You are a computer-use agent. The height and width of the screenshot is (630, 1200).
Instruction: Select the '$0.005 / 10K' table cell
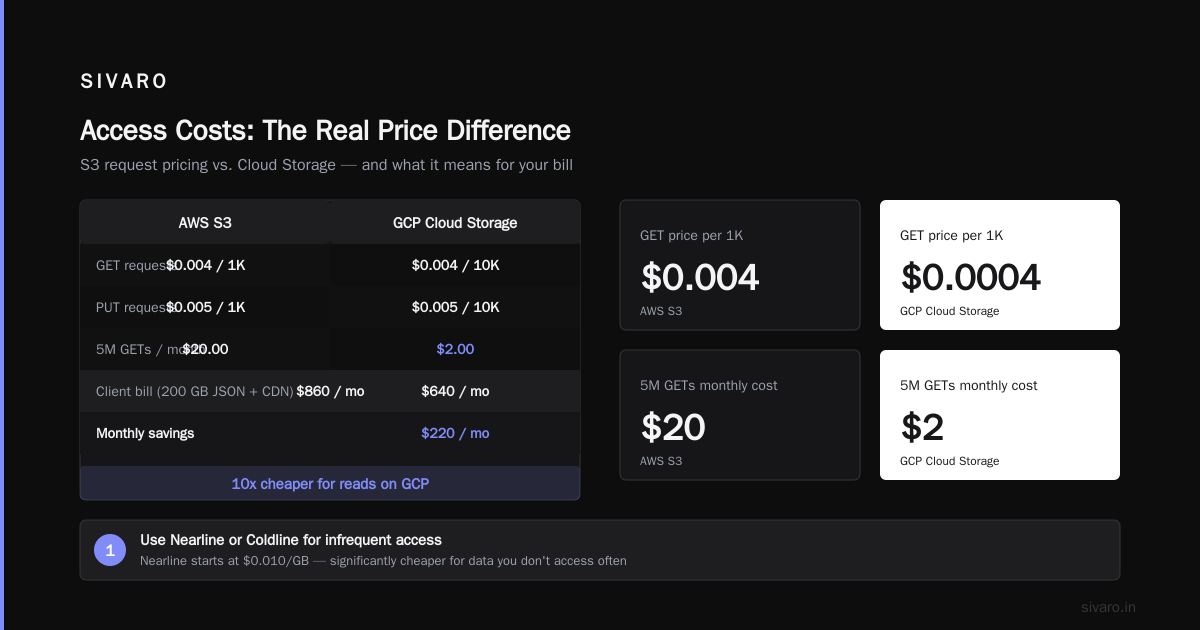click(x=455, y=307)
